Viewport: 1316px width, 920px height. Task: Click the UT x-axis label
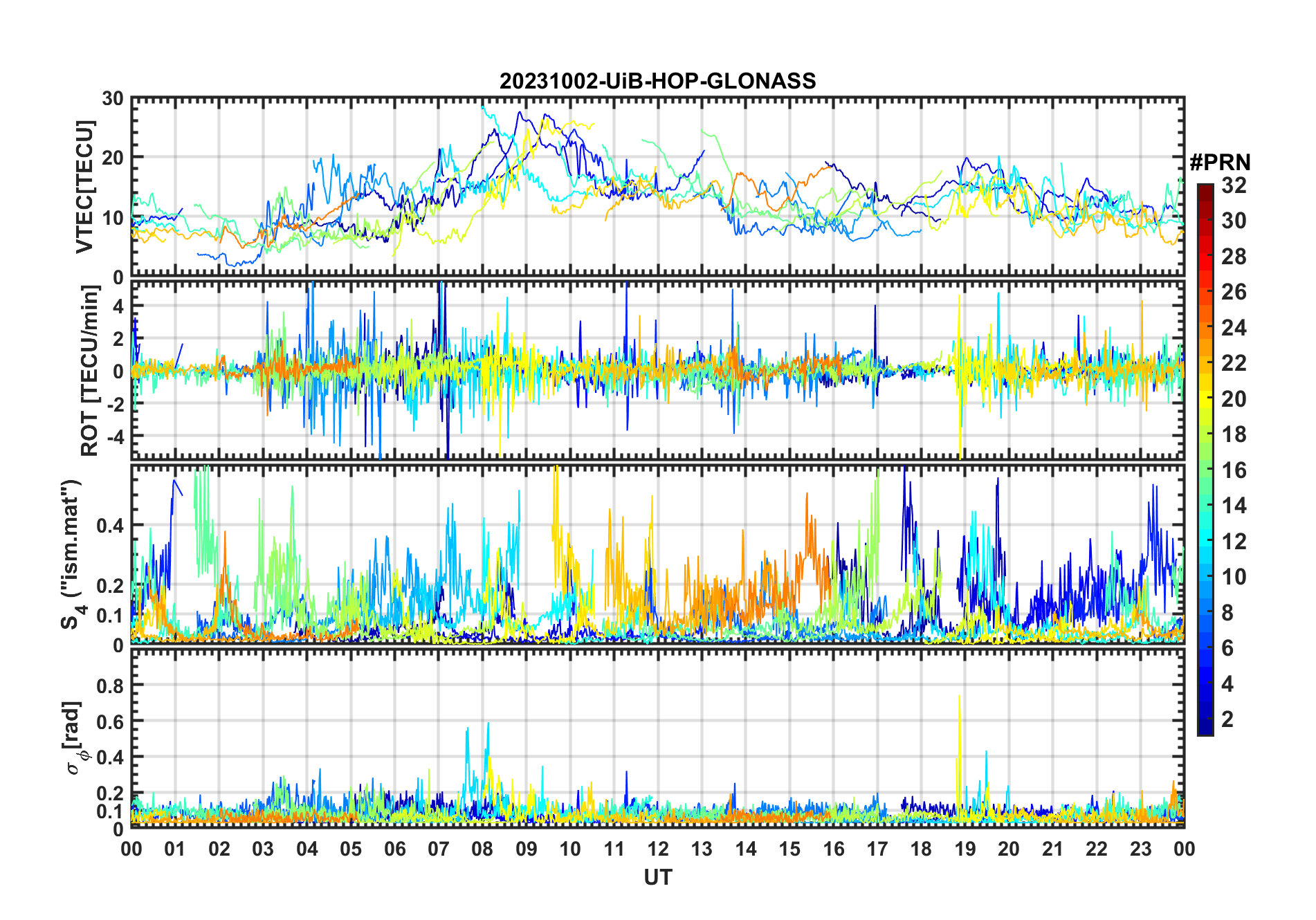[657, 877]
